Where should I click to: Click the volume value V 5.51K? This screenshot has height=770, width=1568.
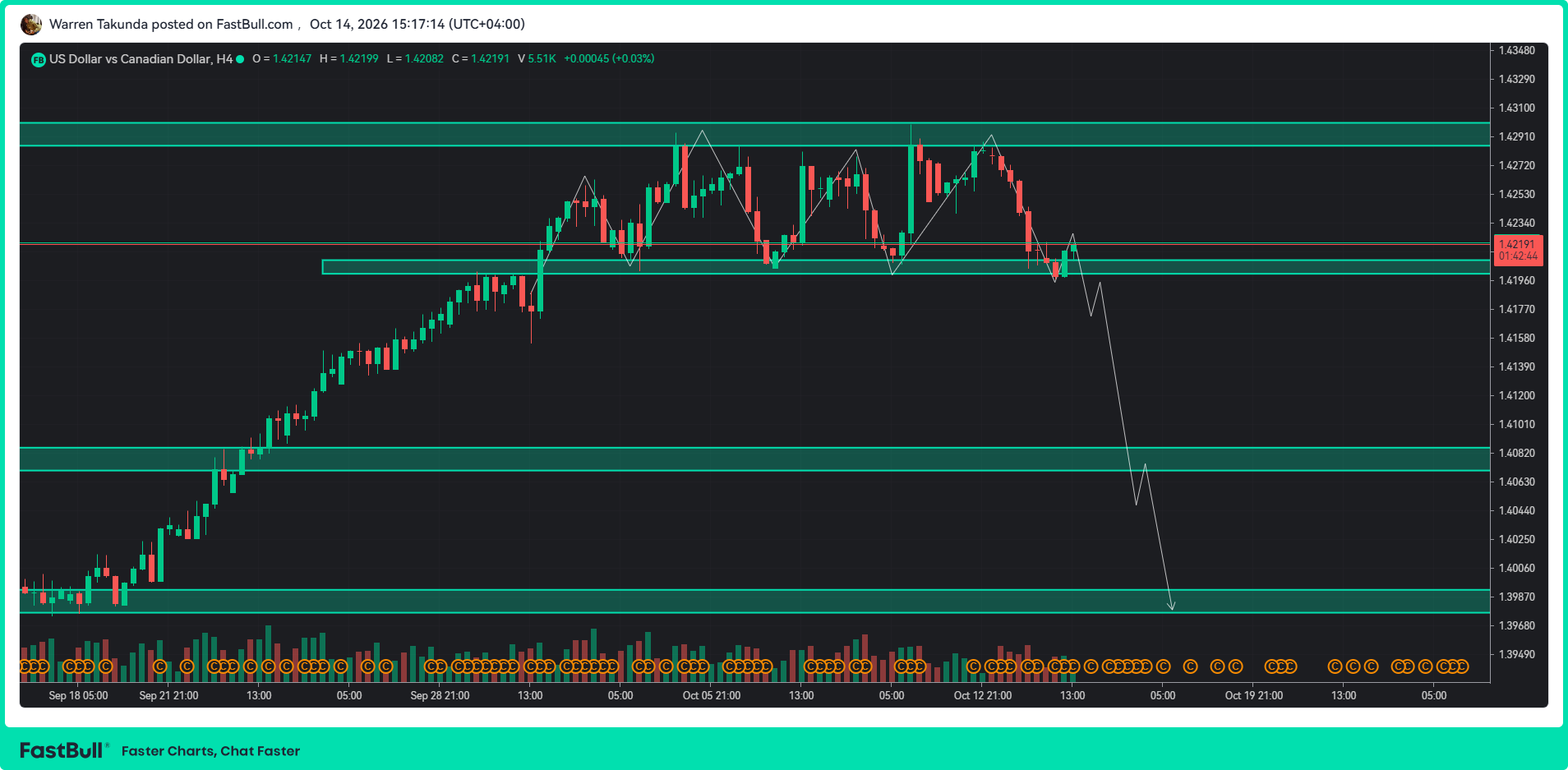(x=537, y=59)
